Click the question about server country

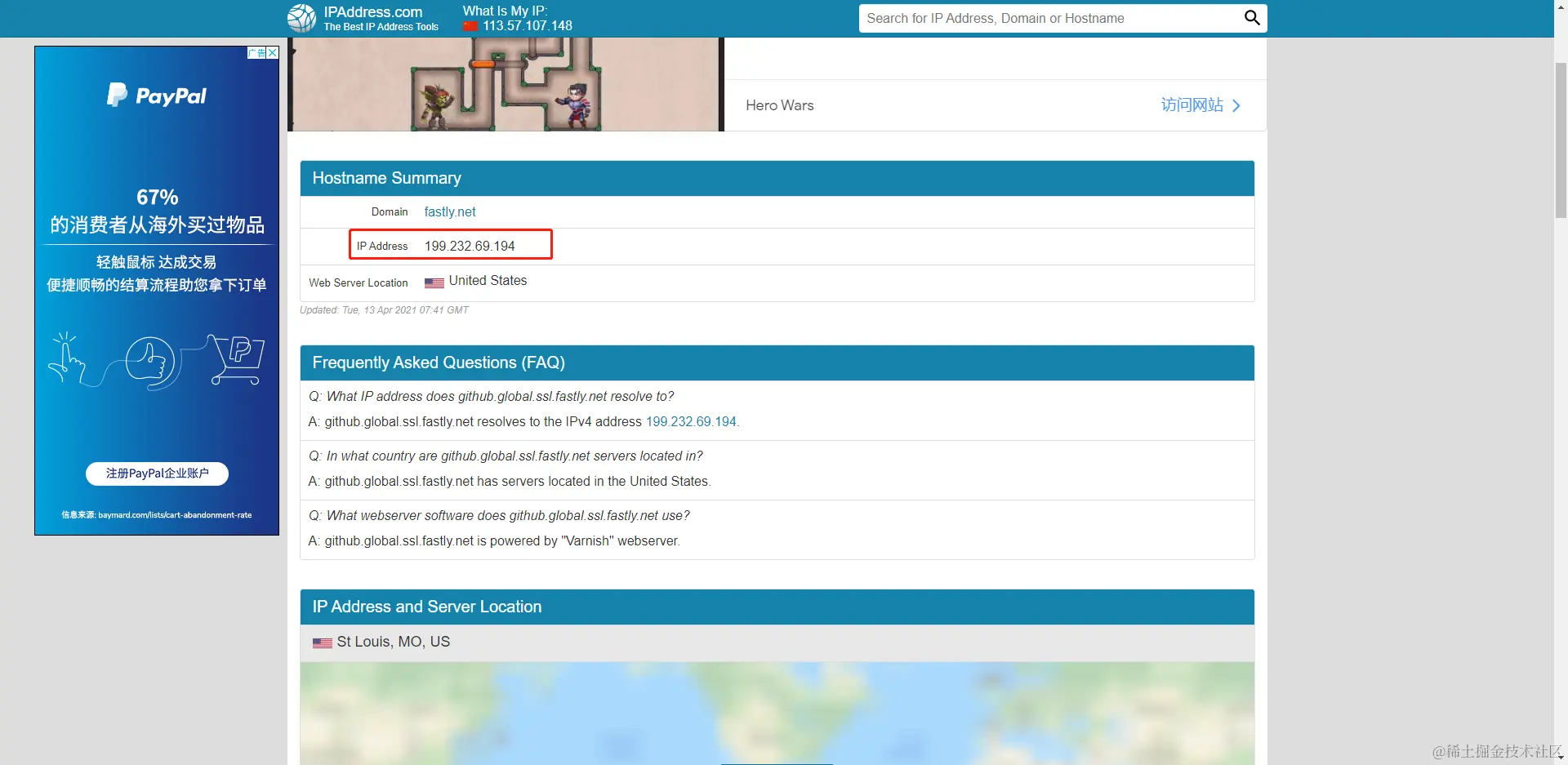click(x=506, y=456)
